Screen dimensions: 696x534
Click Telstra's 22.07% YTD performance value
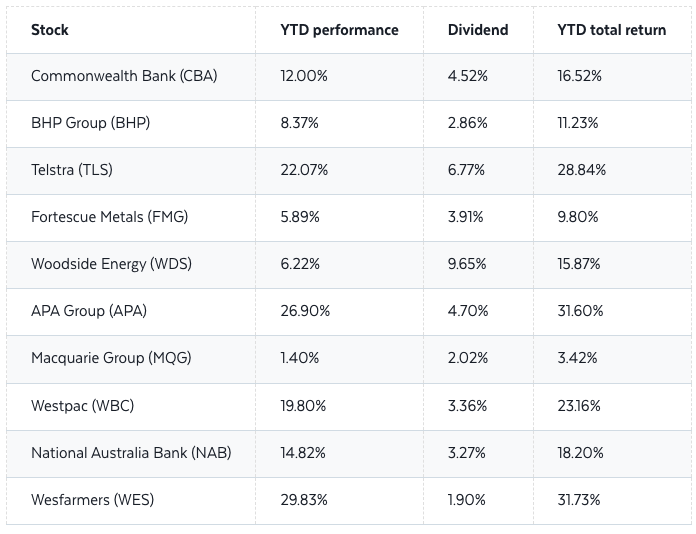(x=305, y=170)
